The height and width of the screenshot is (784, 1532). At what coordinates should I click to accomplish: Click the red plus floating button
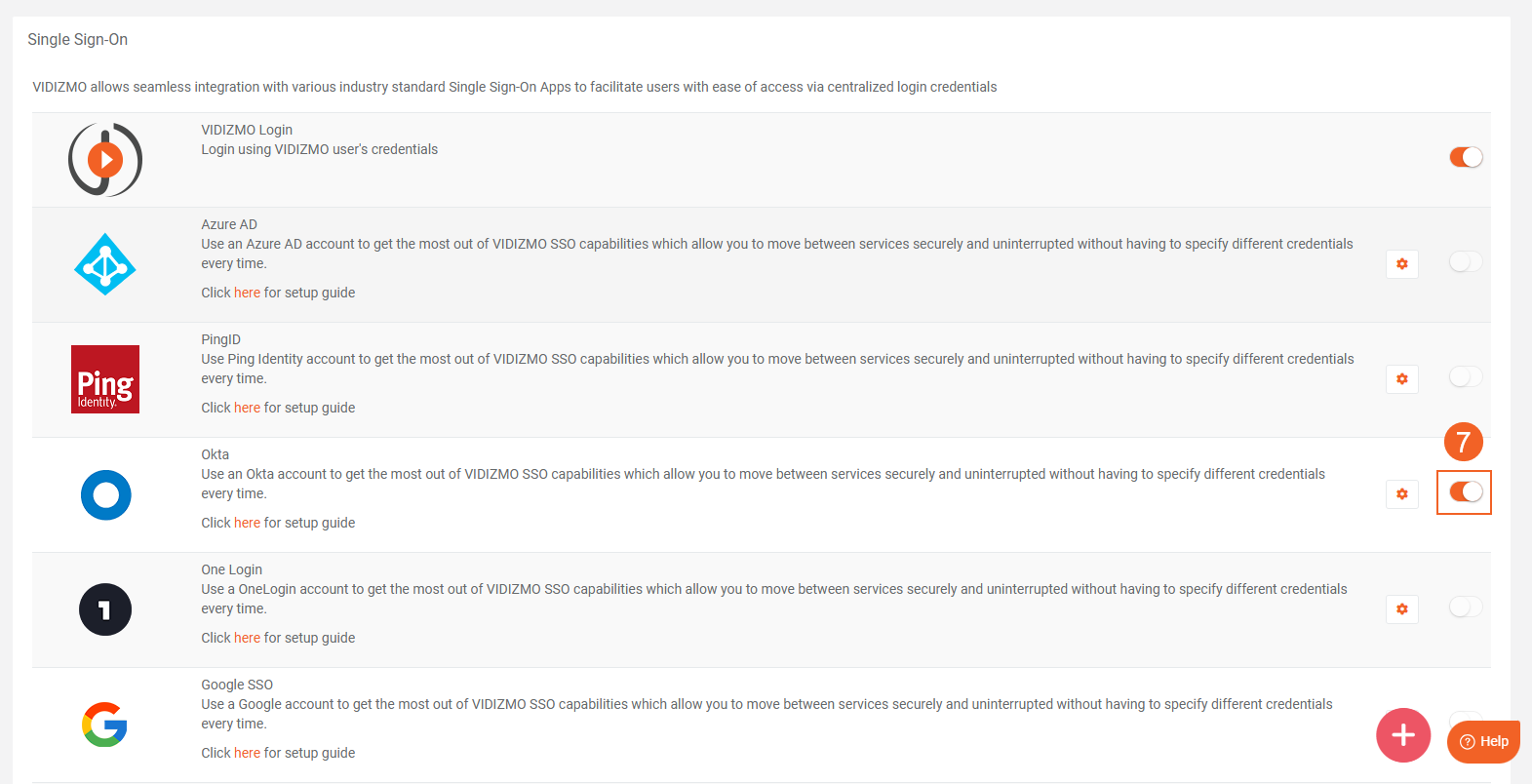[1402, 735]
